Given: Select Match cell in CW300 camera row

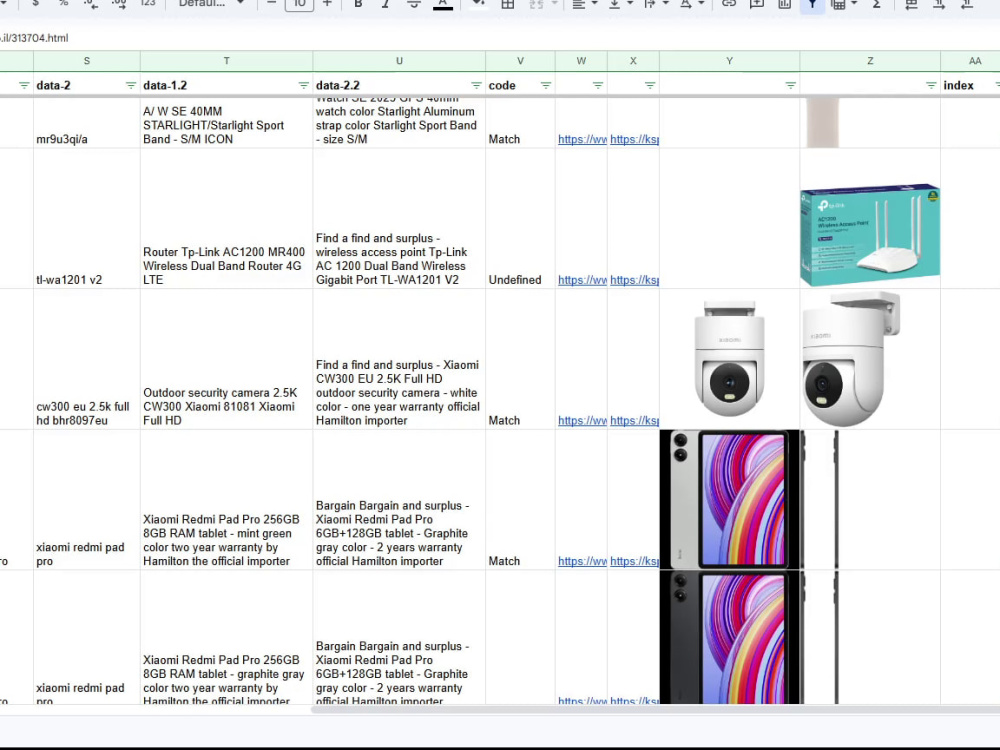Looking at the screenshot, I should 520,359.
